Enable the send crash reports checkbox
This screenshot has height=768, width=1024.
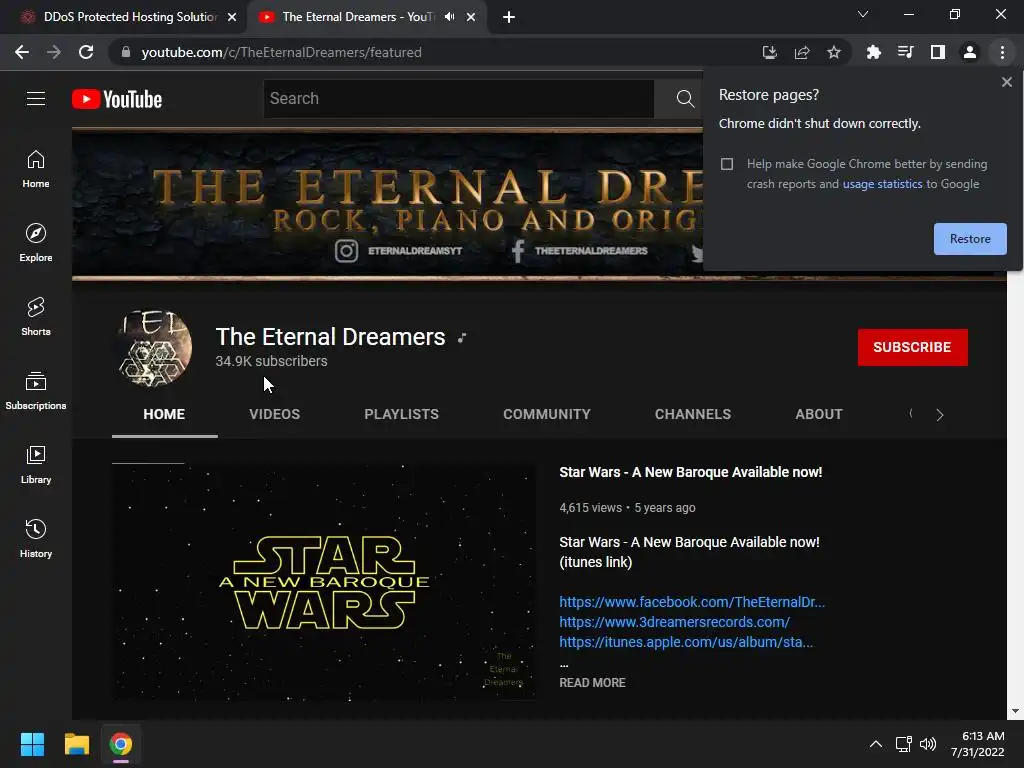pos(727,164)
